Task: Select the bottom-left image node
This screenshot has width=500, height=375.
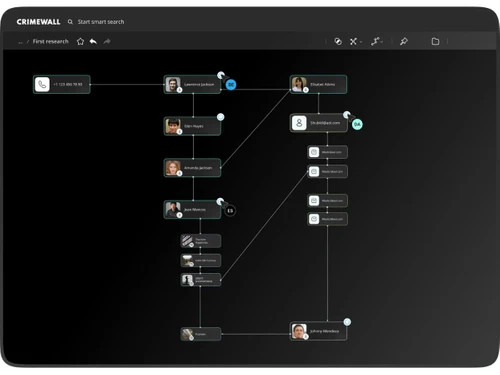Action: tap(201, 334)
